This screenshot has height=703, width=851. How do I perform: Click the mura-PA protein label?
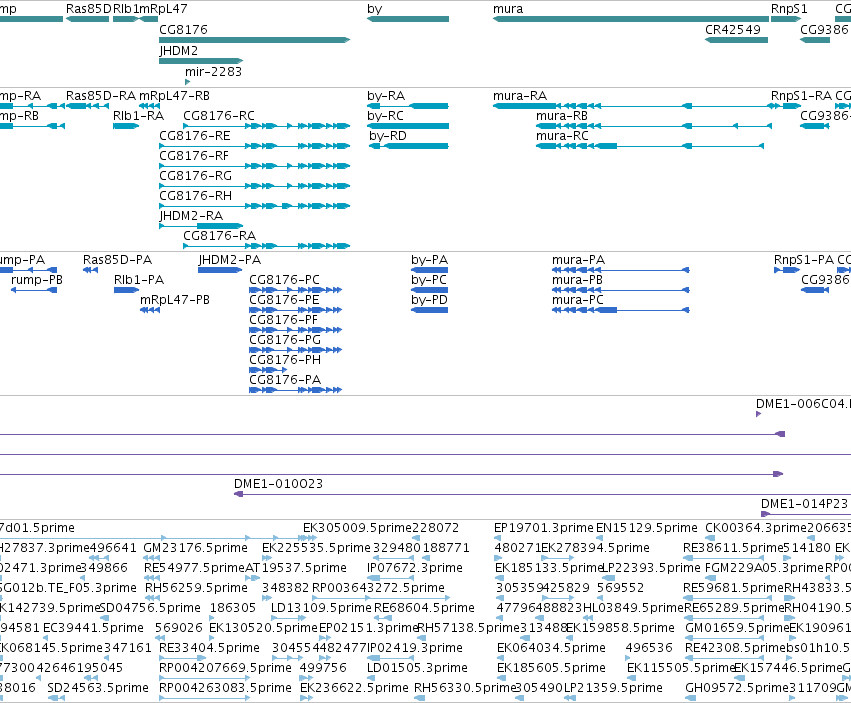(578, 259)
